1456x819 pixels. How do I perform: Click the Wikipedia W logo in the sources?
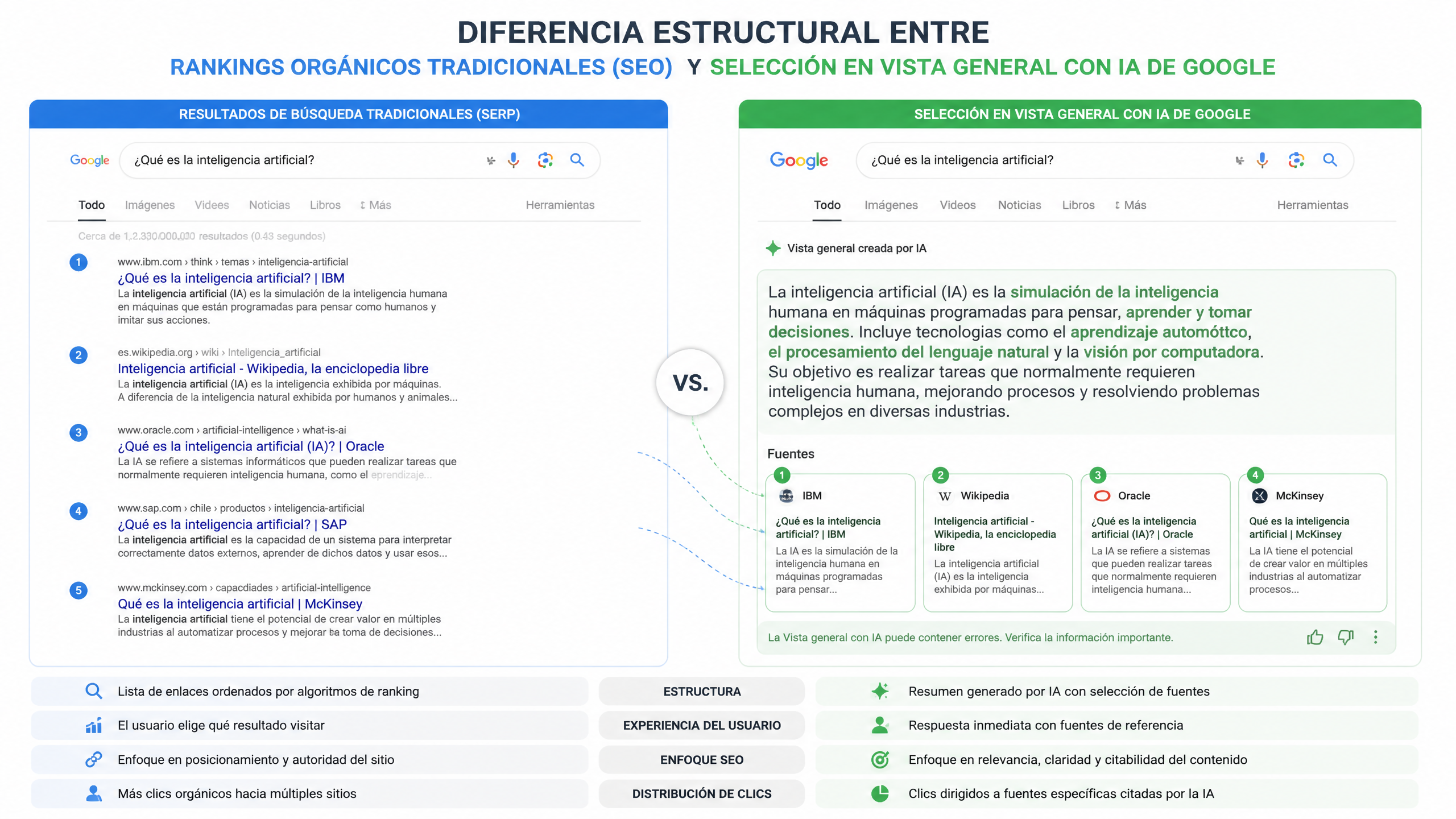(944, 496)
